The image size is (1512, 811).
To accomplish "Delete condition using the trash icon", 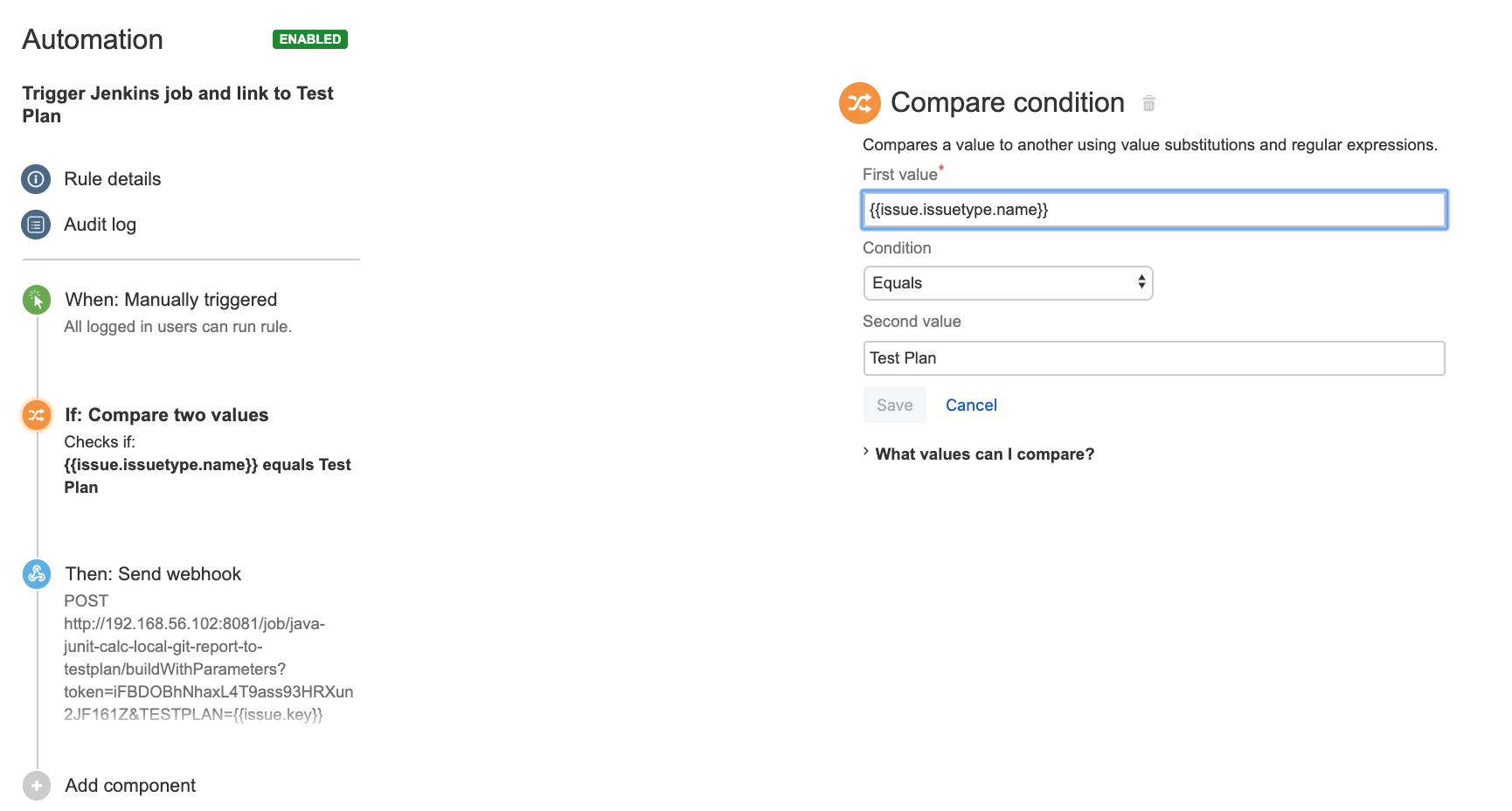I will [1149, 103].
